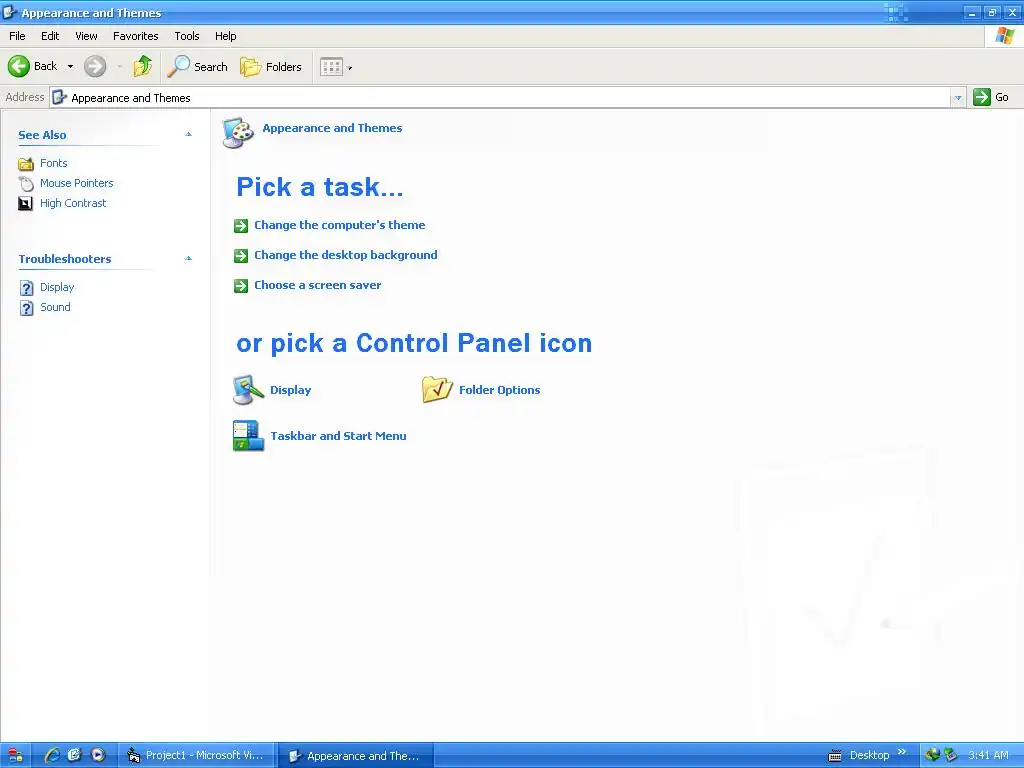Click the Mouse Pointers icon
Screen dimensions: 1024x768
click(25, 184)
